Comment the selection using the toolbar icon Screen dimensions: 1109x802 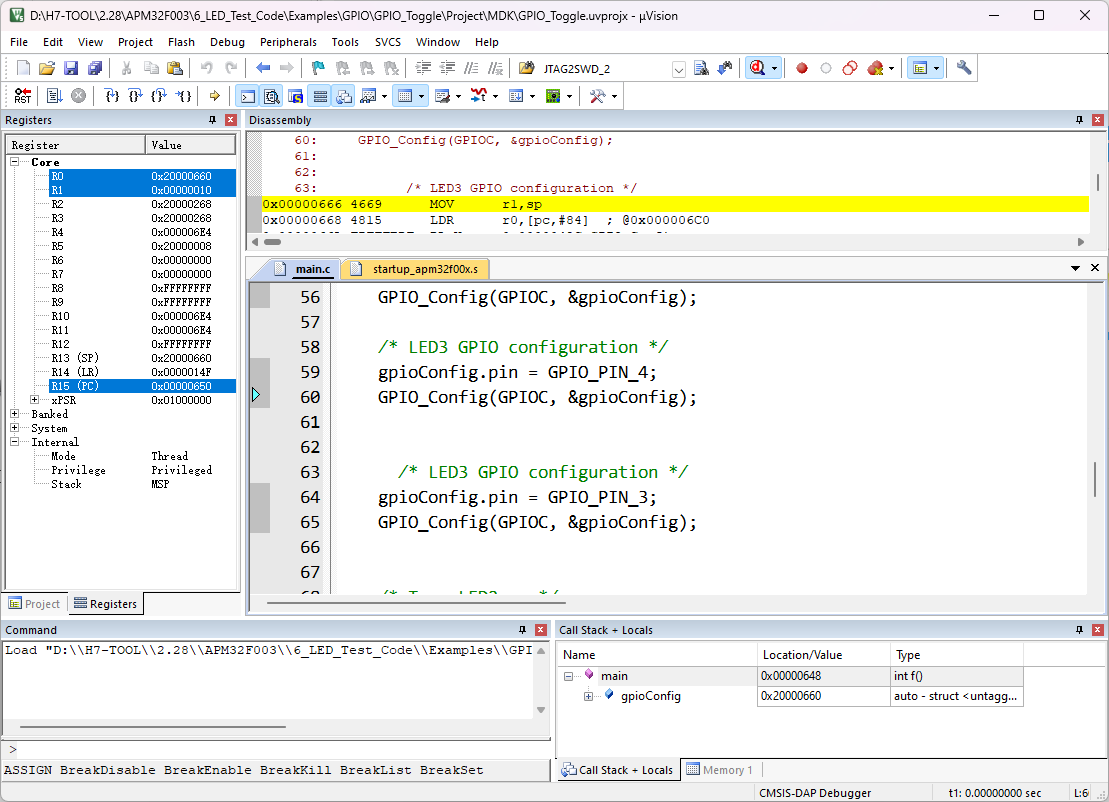[471, 69]
